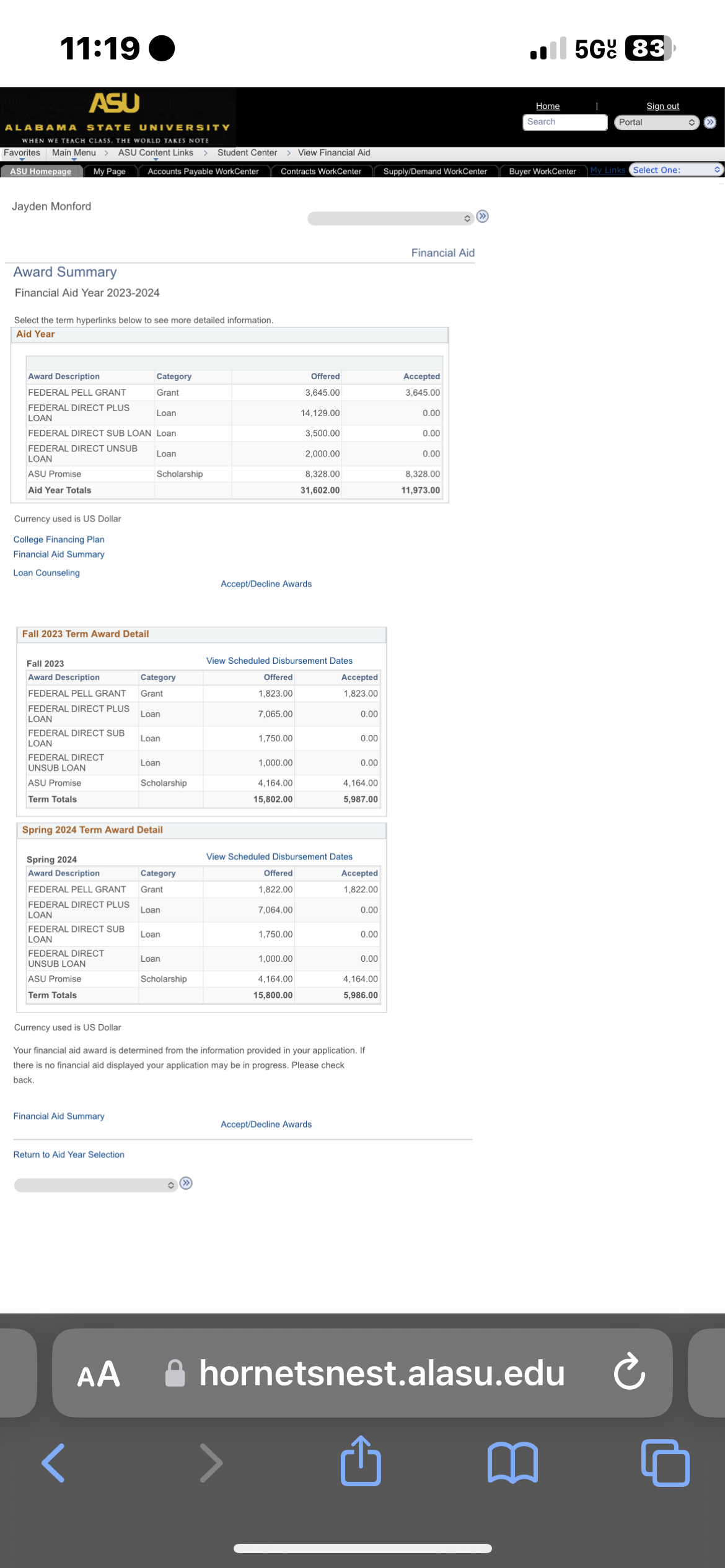Screen dimensions: 725x1568
Task: Open Buyer WorkCenter tab
Action: (543, 172)
